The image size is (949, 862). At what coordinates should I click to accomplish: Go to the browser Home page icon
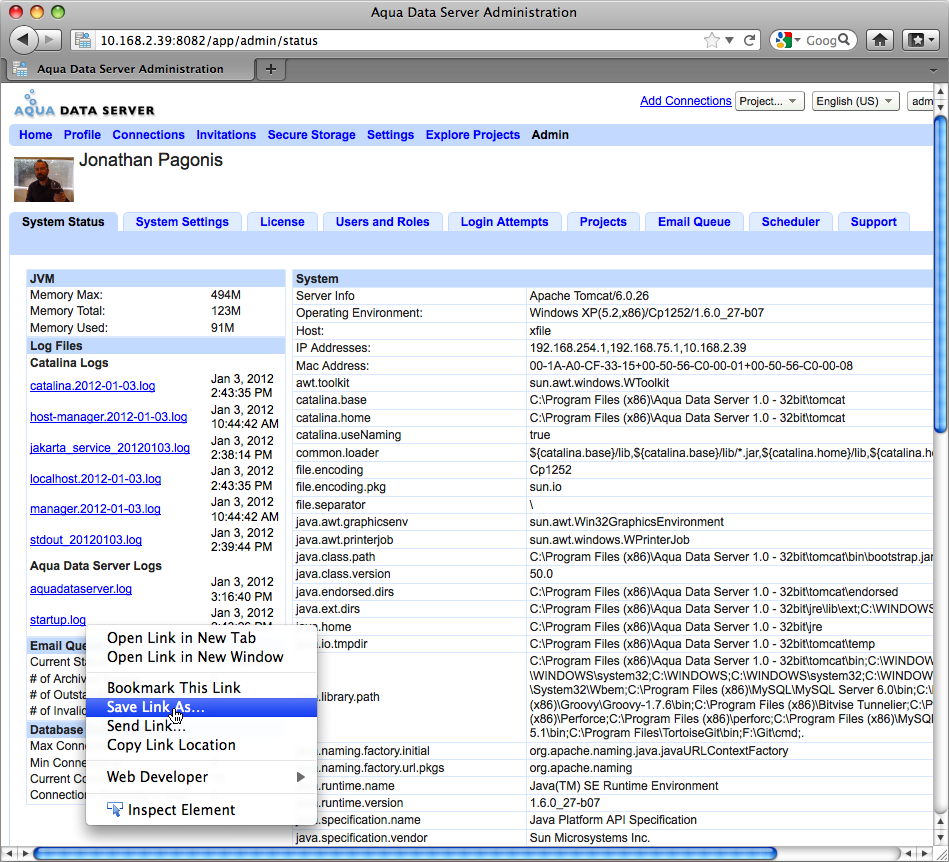coord(880,41)
